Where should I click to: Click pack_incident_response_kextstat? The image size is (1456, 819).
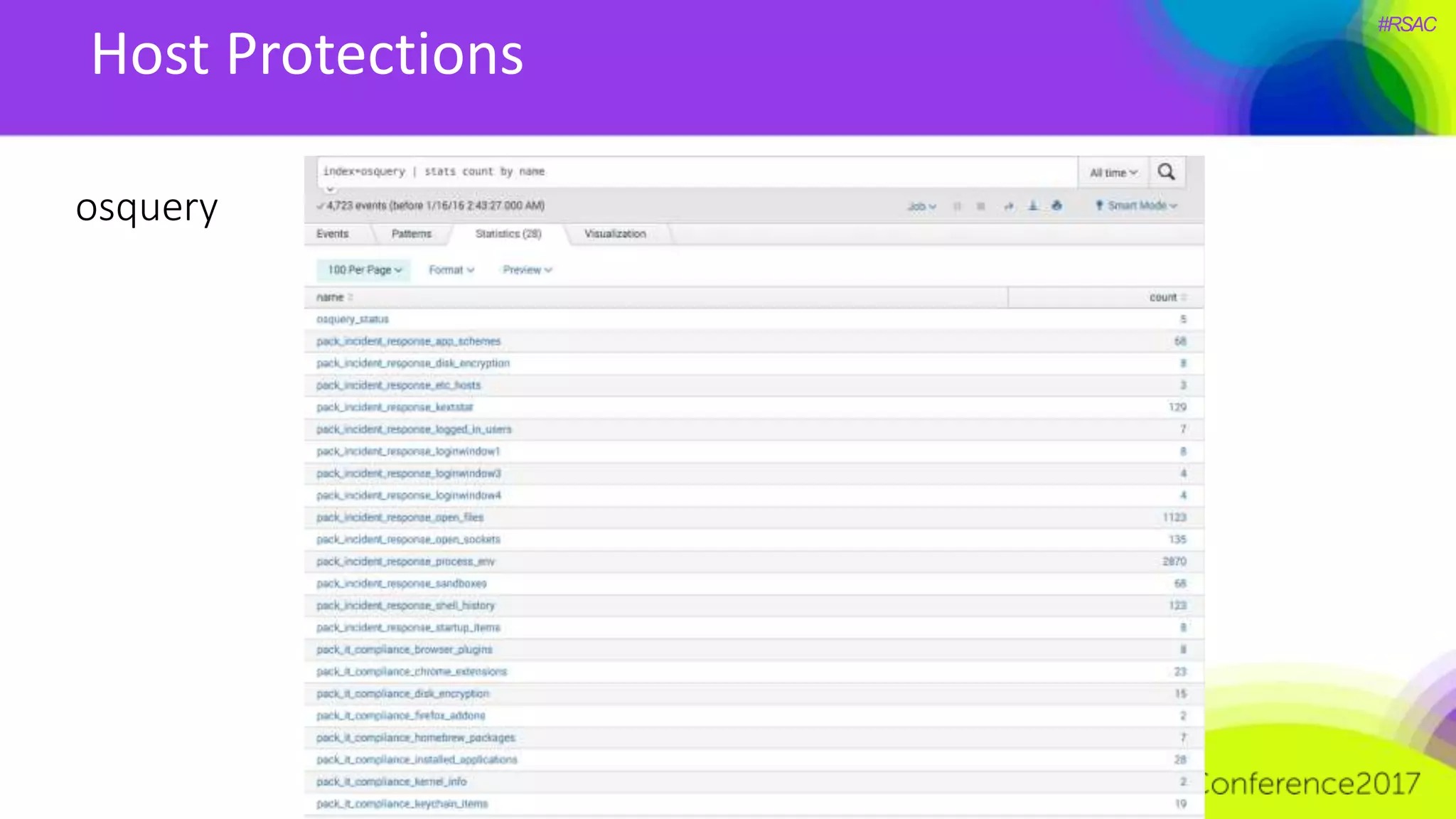click(395, 407)
